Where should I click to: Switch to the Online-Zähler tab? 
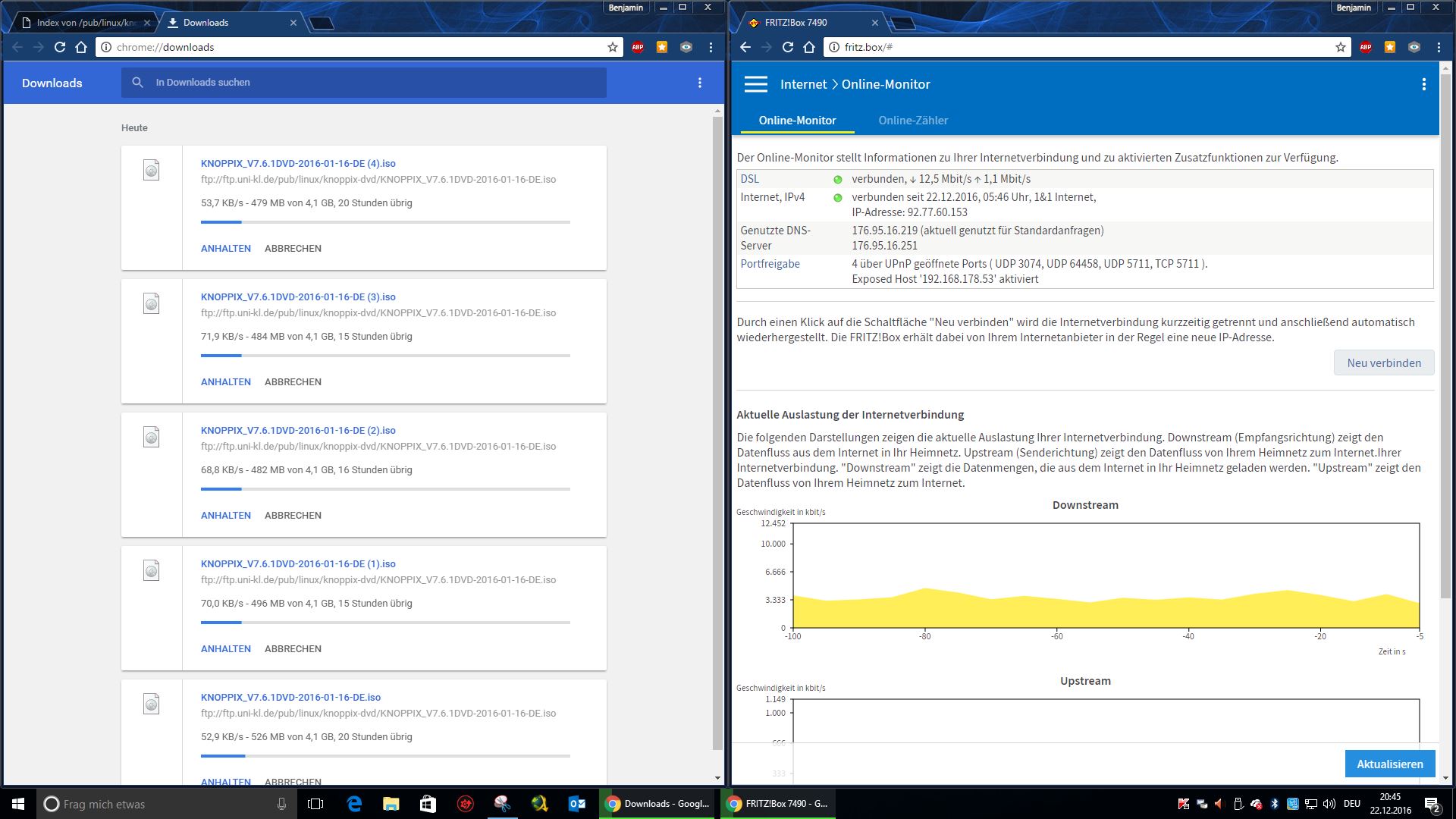click(913, 121)
